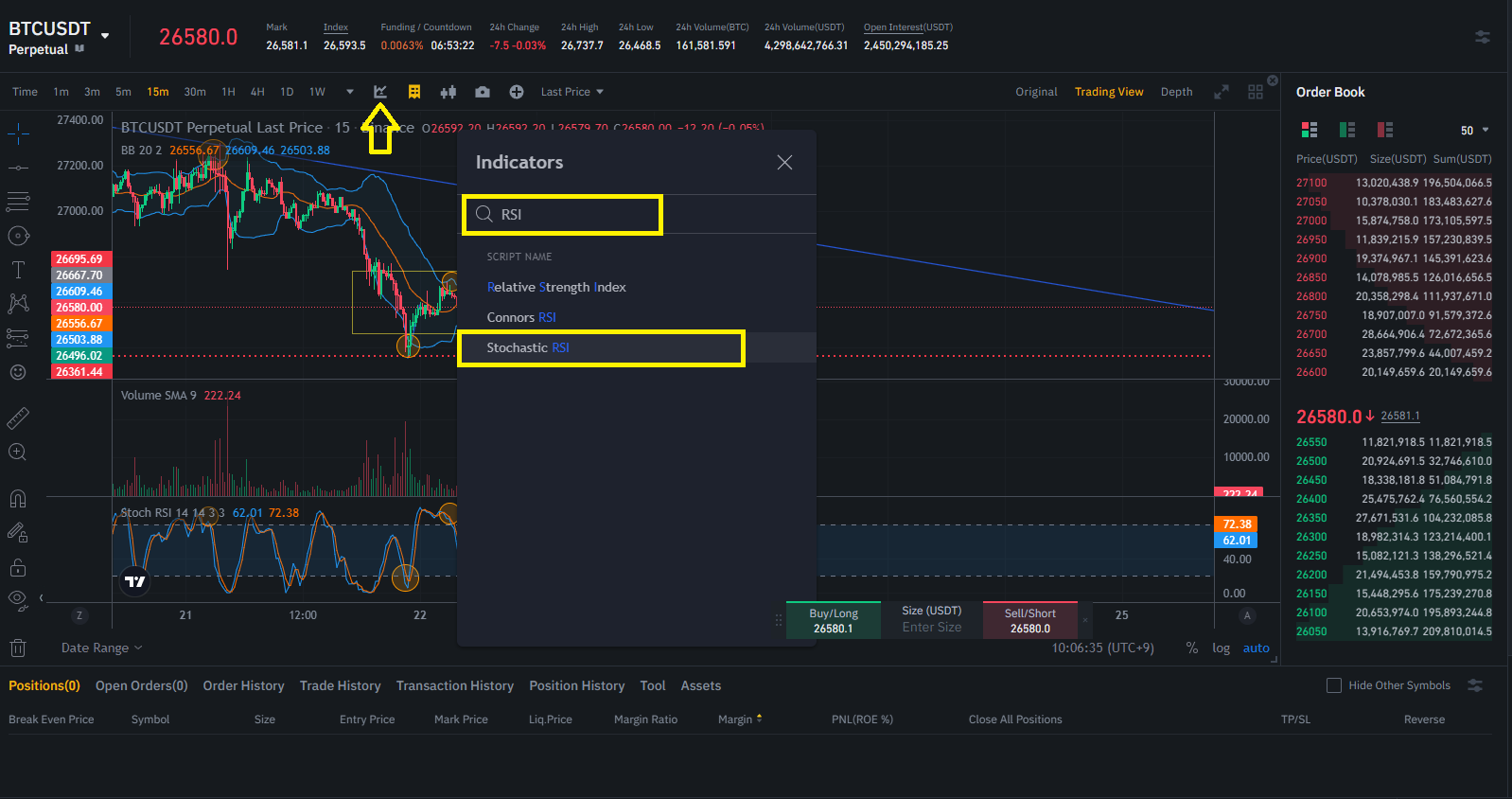This screenshot has height=799, width=1512.
Task: Select the 1m time interval
Action: [x=61, y=92]
